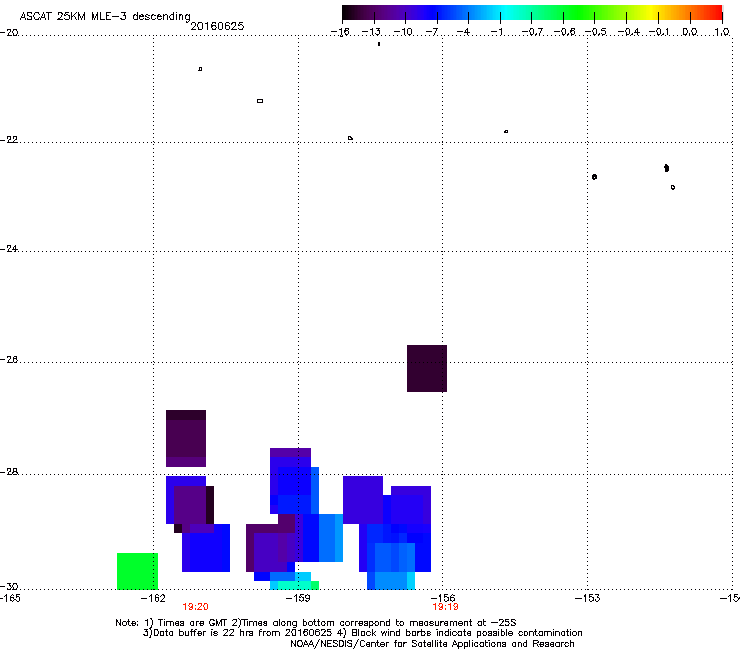Click the bright green data block on the map
This screenshot has height=650, width=740.
pos(137,571)
